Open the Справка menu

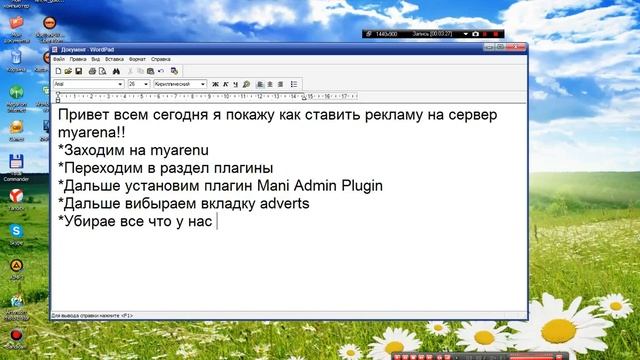click(x=160, y=59)
